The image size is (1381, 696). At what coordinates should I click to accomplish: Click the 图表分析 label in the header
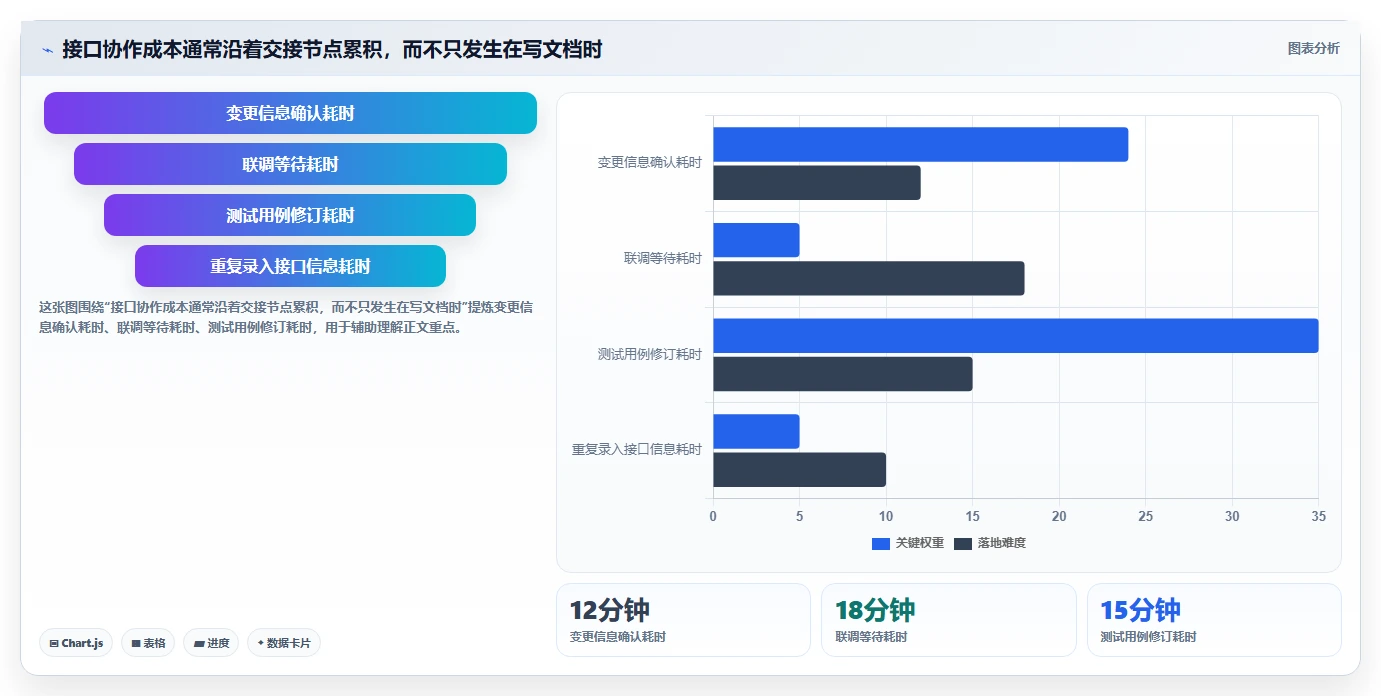click(1313, 49)
